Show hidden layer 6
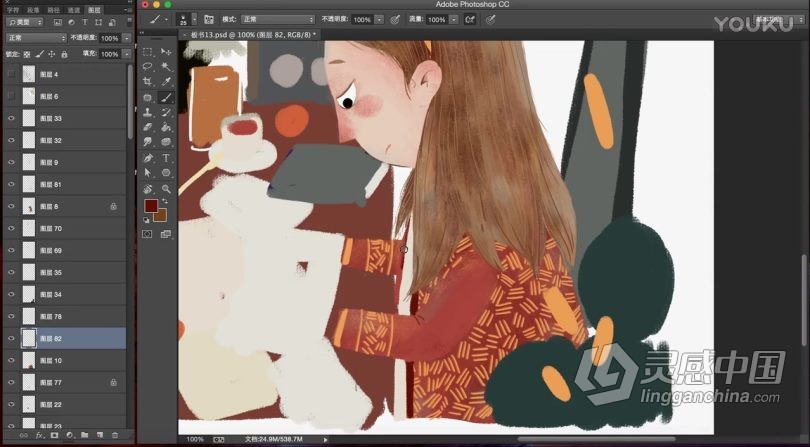 coord(11,96)
